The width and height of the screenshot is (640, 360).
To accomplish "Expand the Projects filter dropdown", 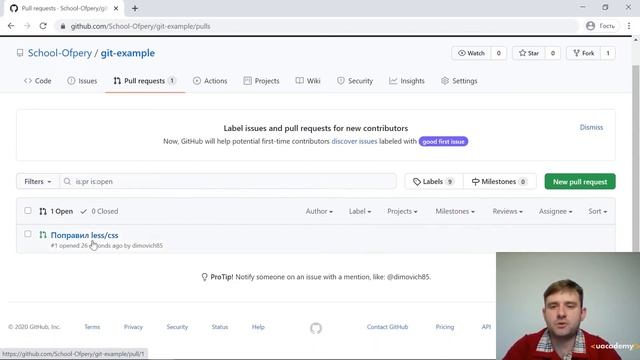I will [402, 211].
